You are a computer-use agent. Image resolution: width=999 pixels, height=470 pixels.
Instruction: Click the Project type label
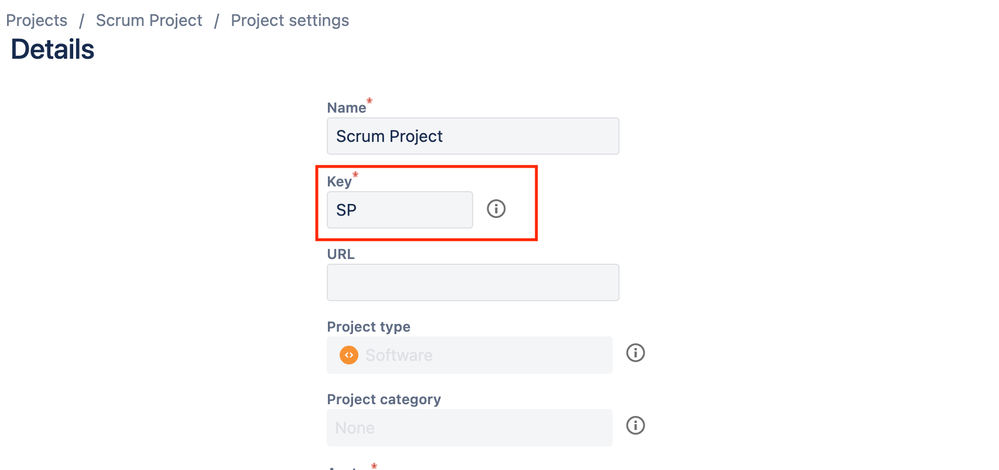click(368, 327)
